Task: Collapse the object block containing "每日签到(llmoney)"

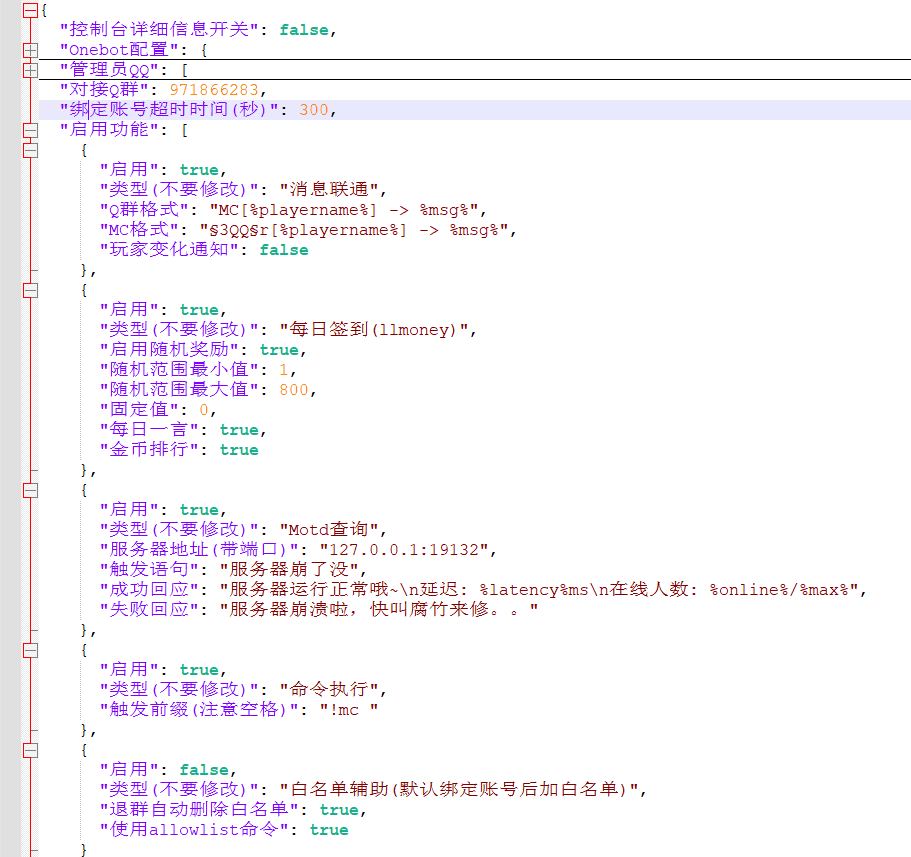Action: [30, 291]
